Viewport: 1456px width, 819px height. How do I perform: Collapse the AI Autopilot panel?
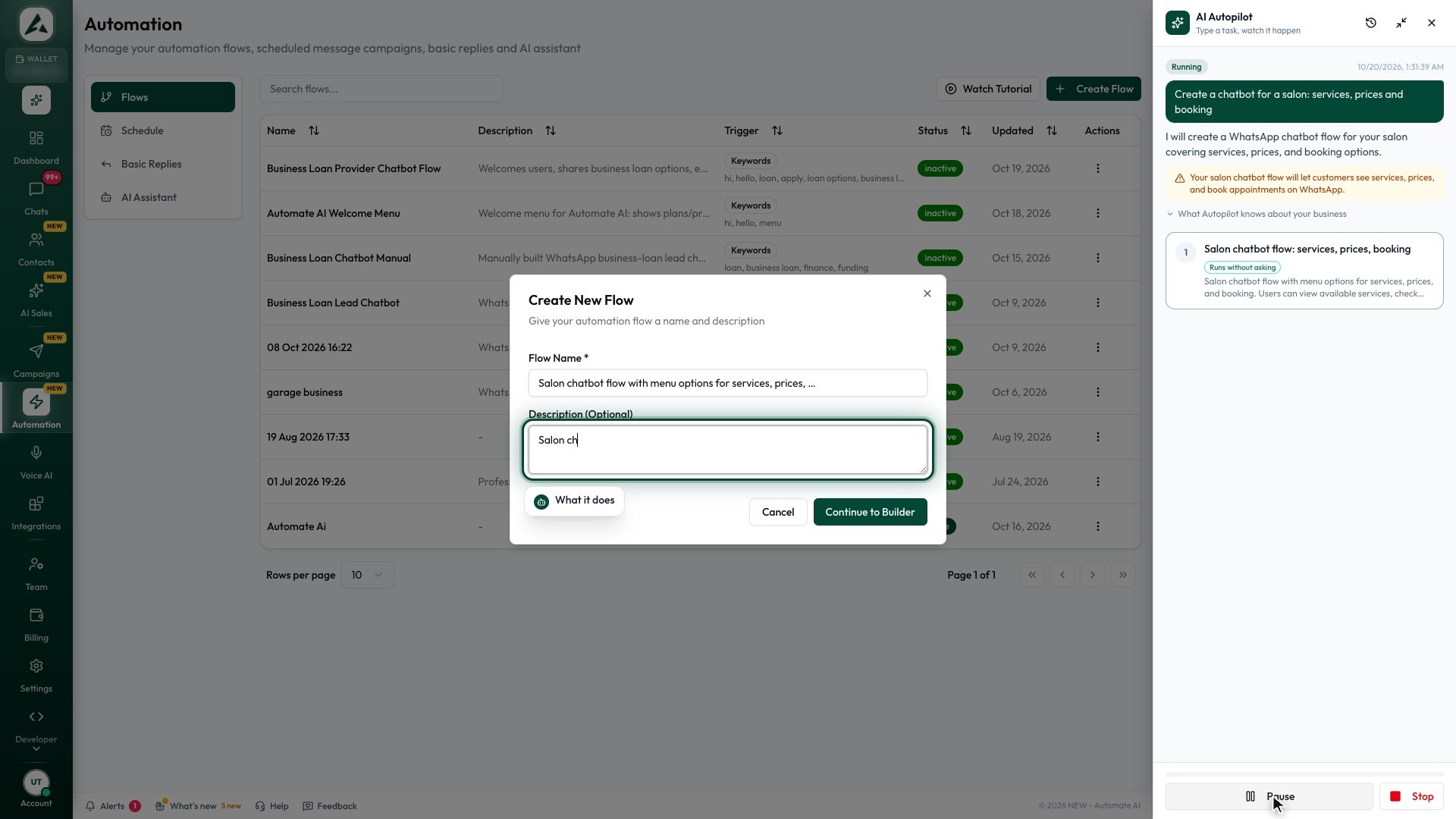[x=1401, y=23]
